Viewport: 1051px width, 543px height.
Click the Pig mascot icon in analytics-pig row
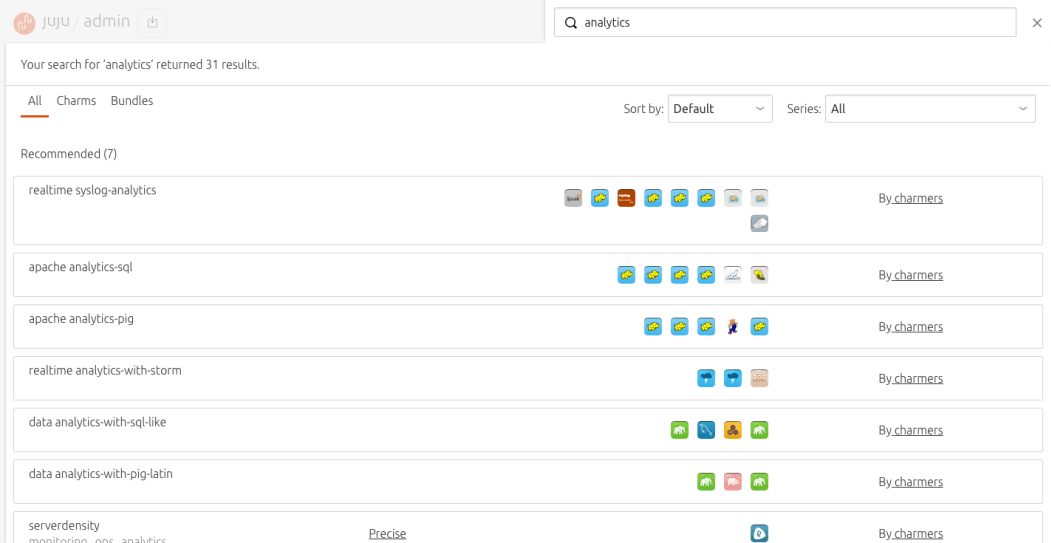point(733,326)
